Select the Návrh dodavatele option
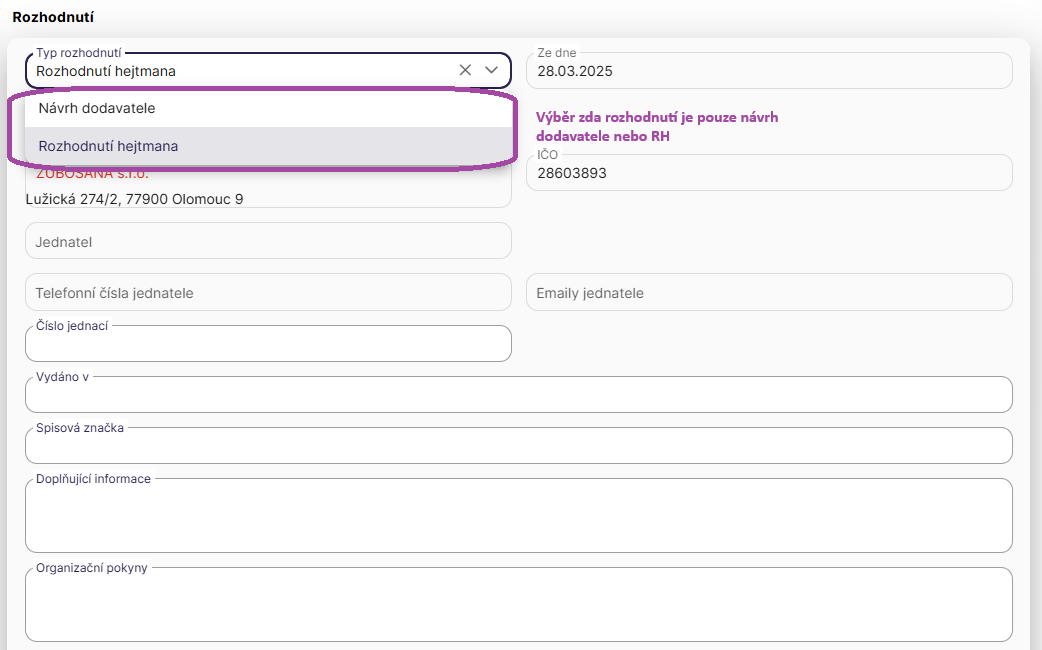This screenshot has height=650, width=1042. pyautogui.click(x=97, y=108)
